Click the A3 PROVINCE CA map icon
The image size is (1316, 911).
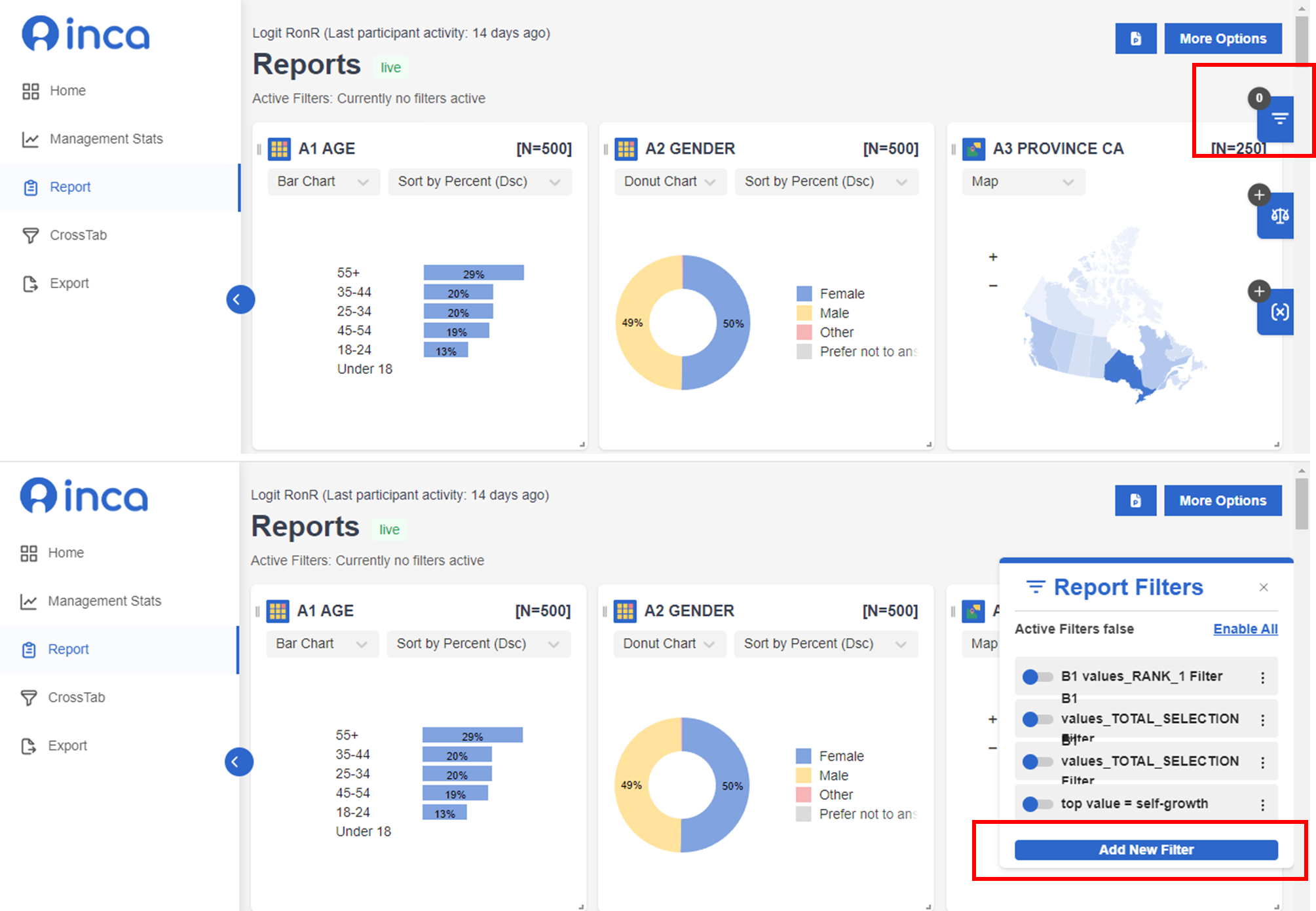pos(973,149)
